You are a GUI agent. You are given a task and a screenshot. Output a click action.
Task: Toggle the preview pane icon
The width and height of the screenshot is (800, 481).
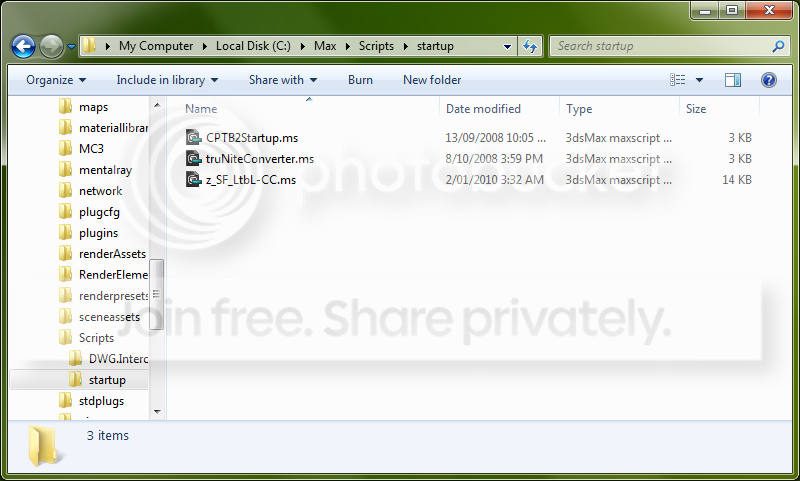(x=733, y=80)
